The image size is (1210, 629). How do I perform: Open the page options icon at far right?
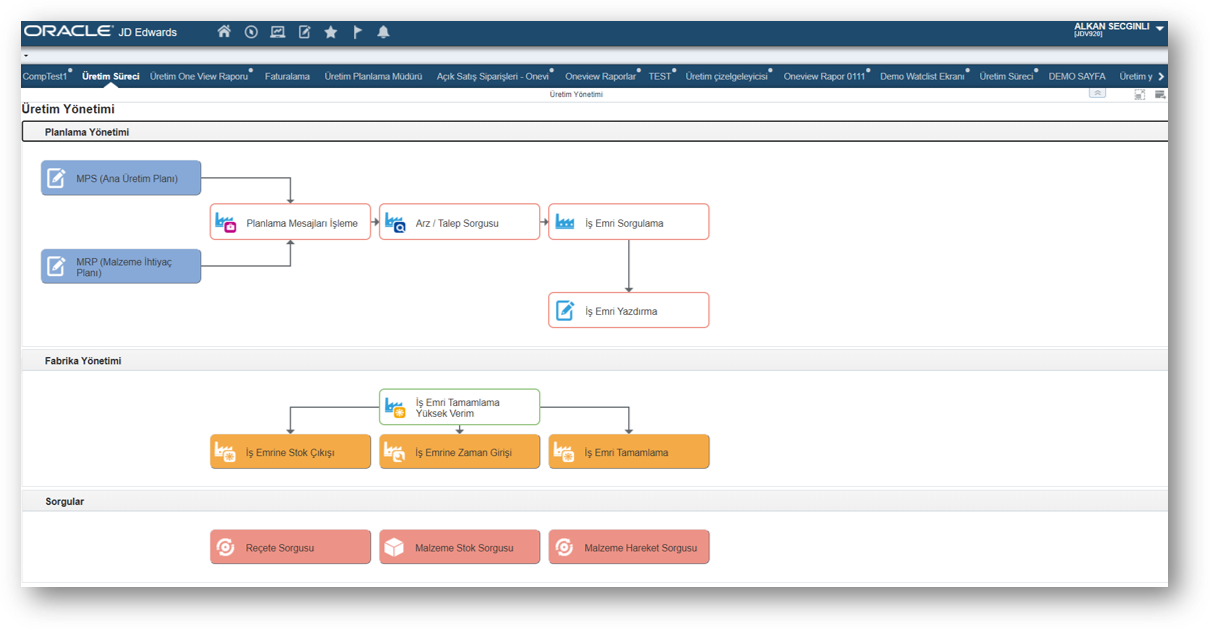pos(1160,94)
